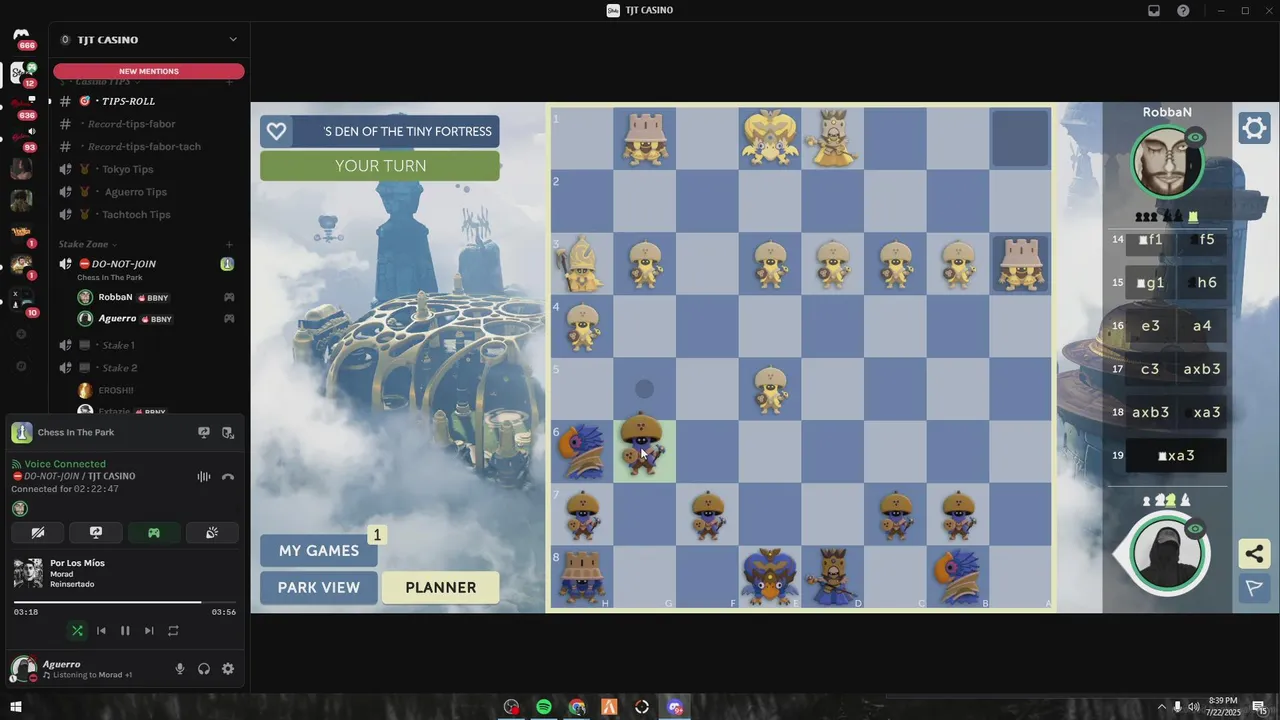Open the Windows notification center icon
Screen dimensions: 1280x720
1258,707
